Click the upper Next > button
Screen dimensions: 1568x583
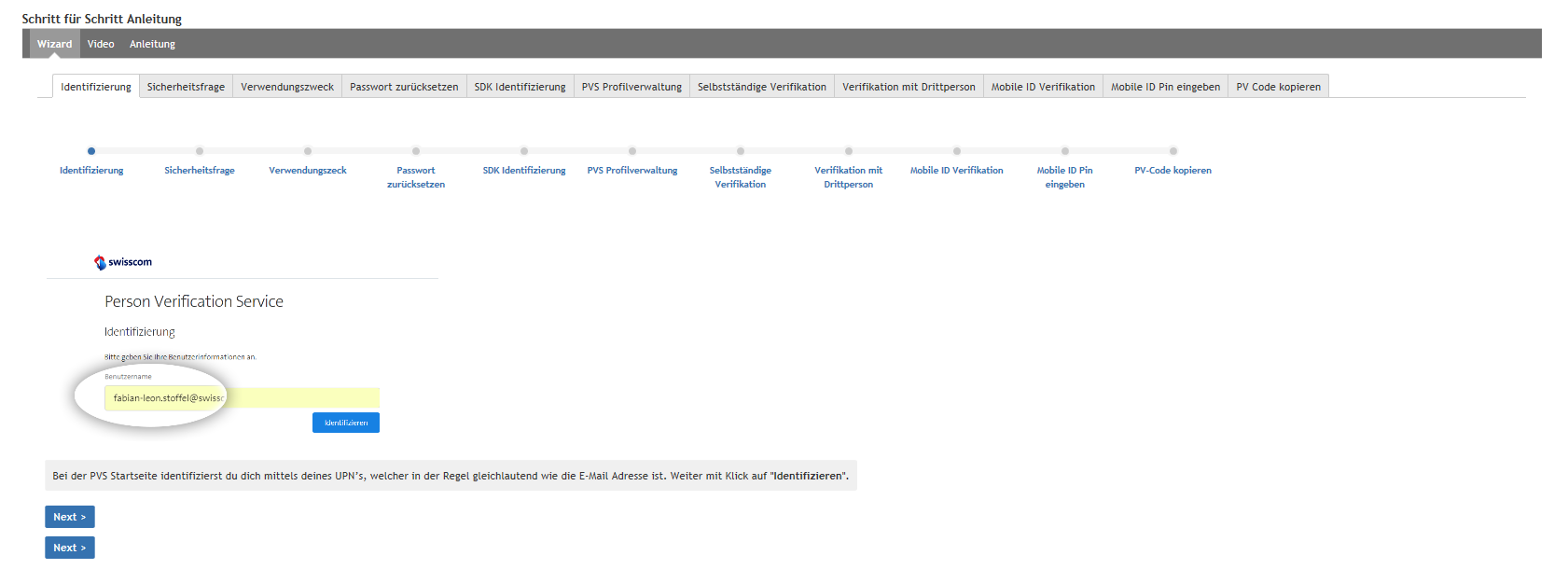(x=70, y=517)
